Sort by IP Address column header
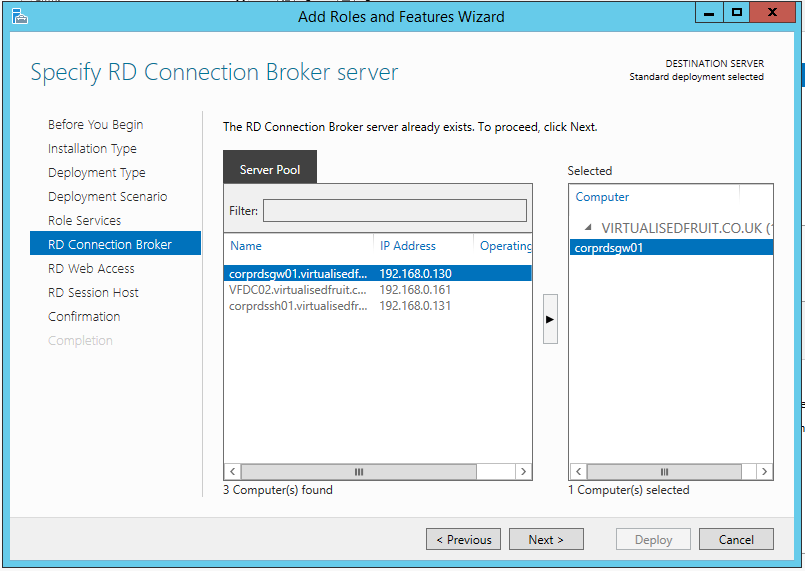Image resolution: width=805 pixels, height=571 pixels. click(408, 246)
